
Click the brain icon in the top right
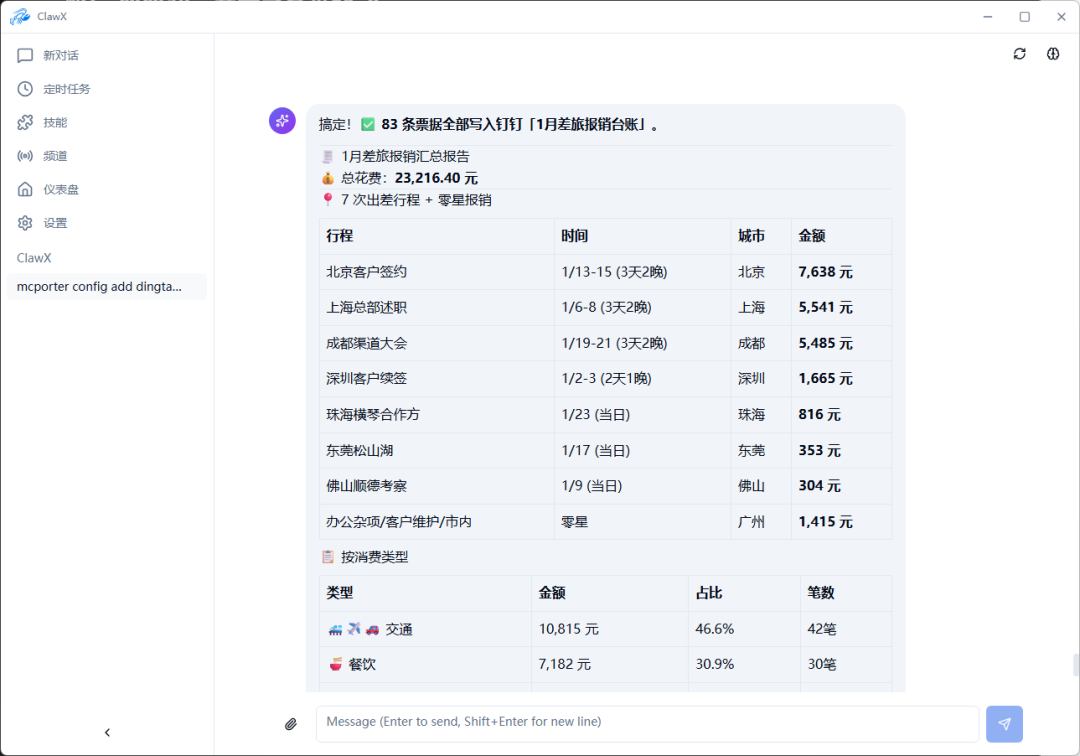click(1053, 54)
